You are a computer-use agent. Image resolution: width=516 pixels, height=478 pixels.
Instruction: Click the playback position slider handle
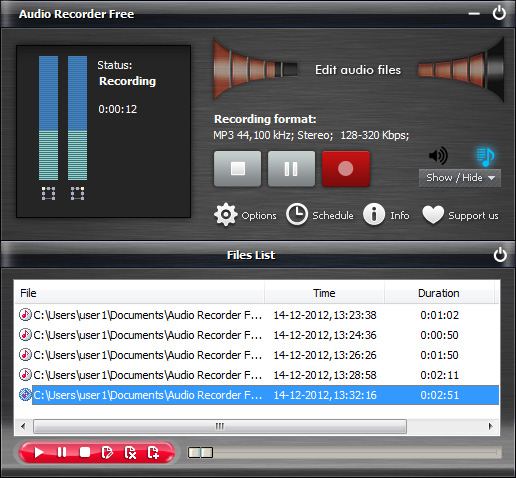(200, 452)
